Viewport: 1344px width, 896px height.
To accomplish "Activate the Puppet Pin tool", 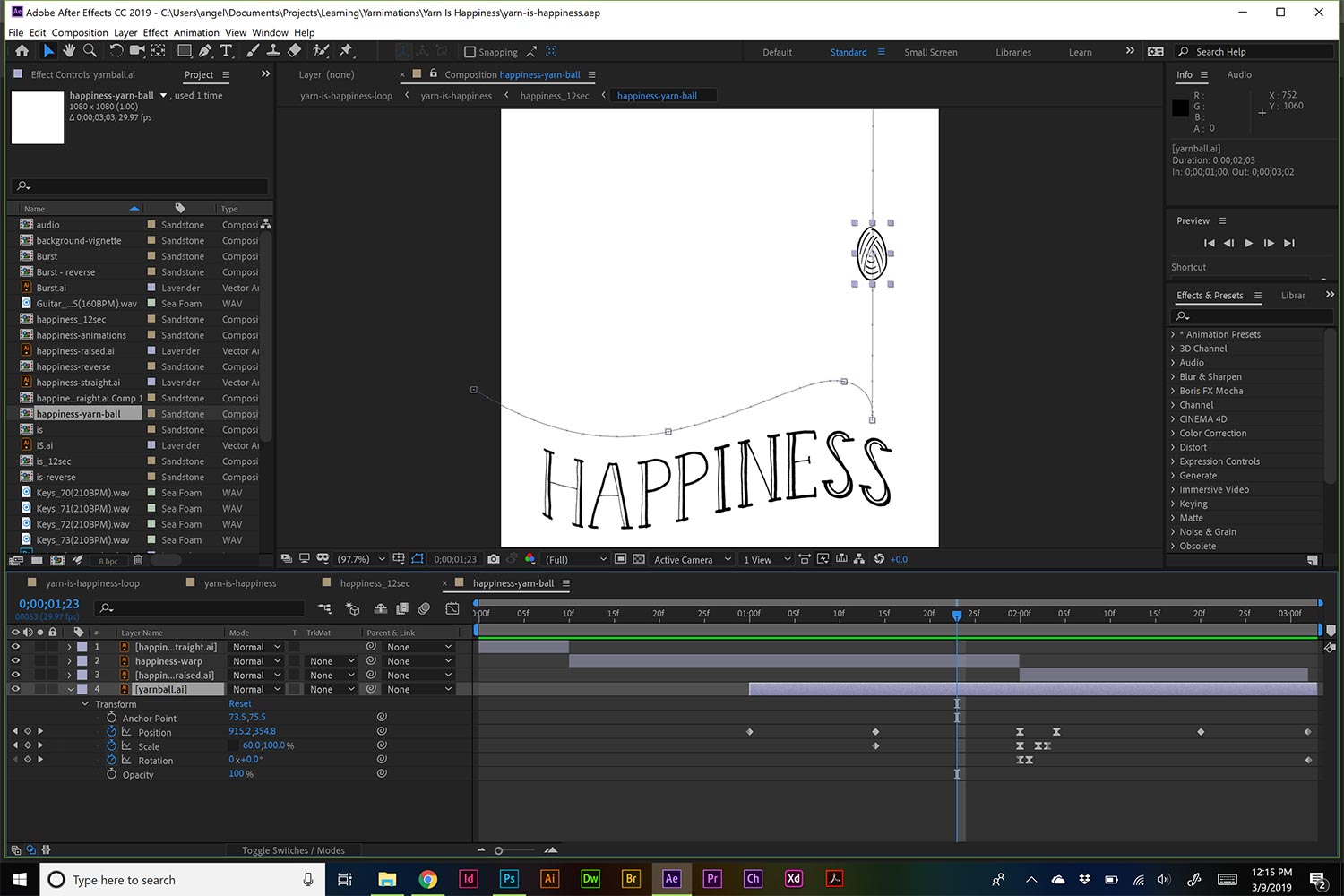I will tap(346, 51).
